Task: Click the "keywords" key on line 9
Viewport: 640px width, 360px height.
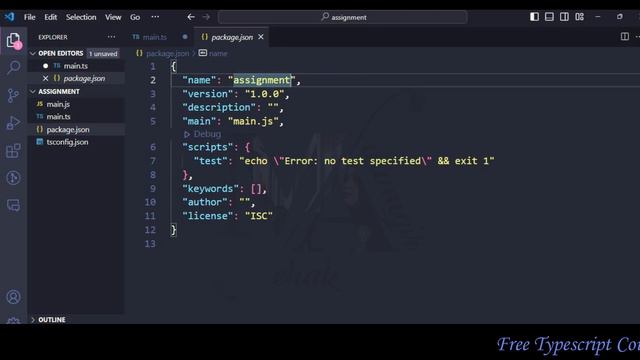Action: click(210, 189)
